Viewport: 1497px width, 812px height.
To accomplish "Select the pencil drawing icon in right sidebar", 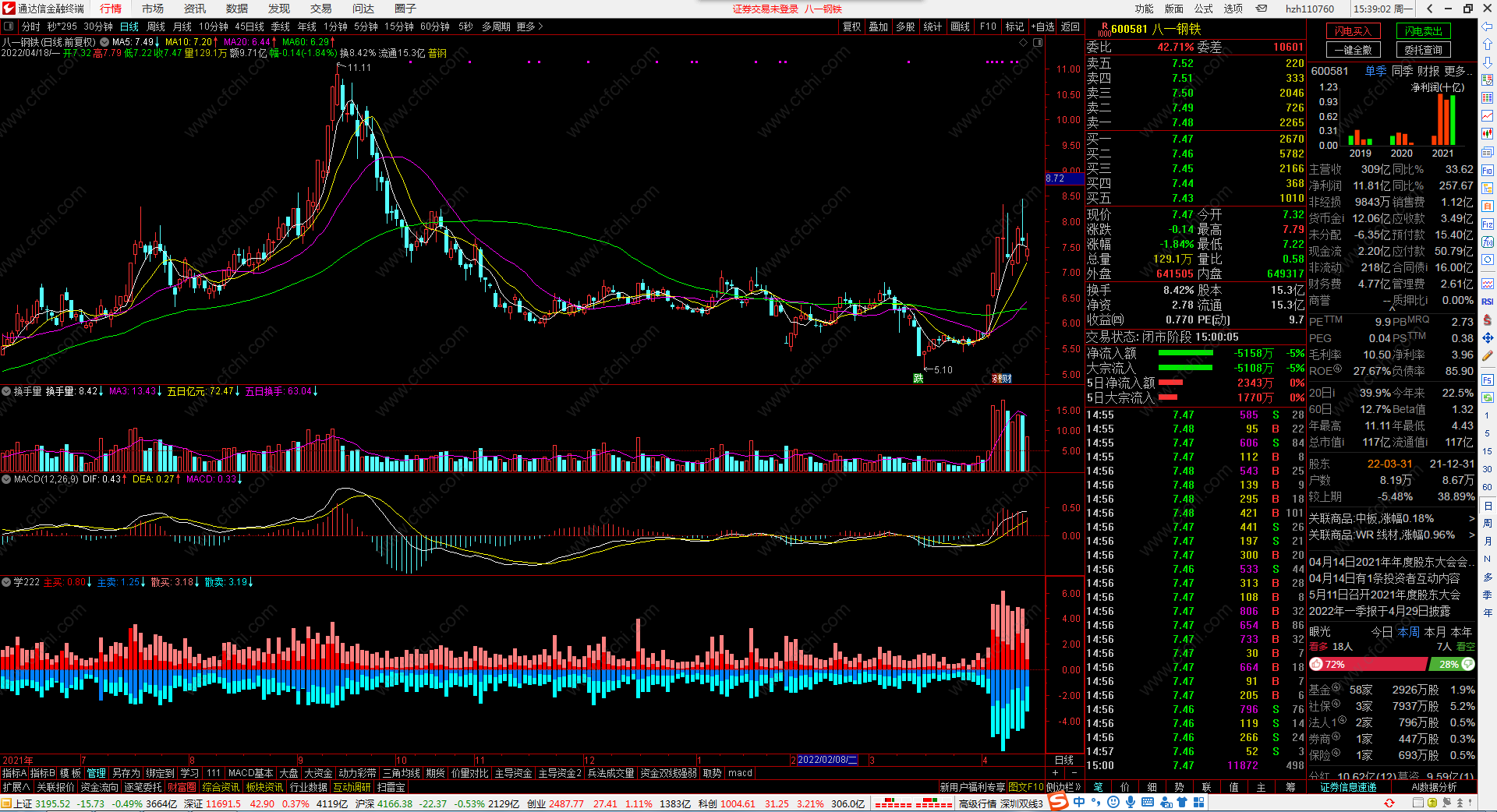I will (x=1488, y=355).
